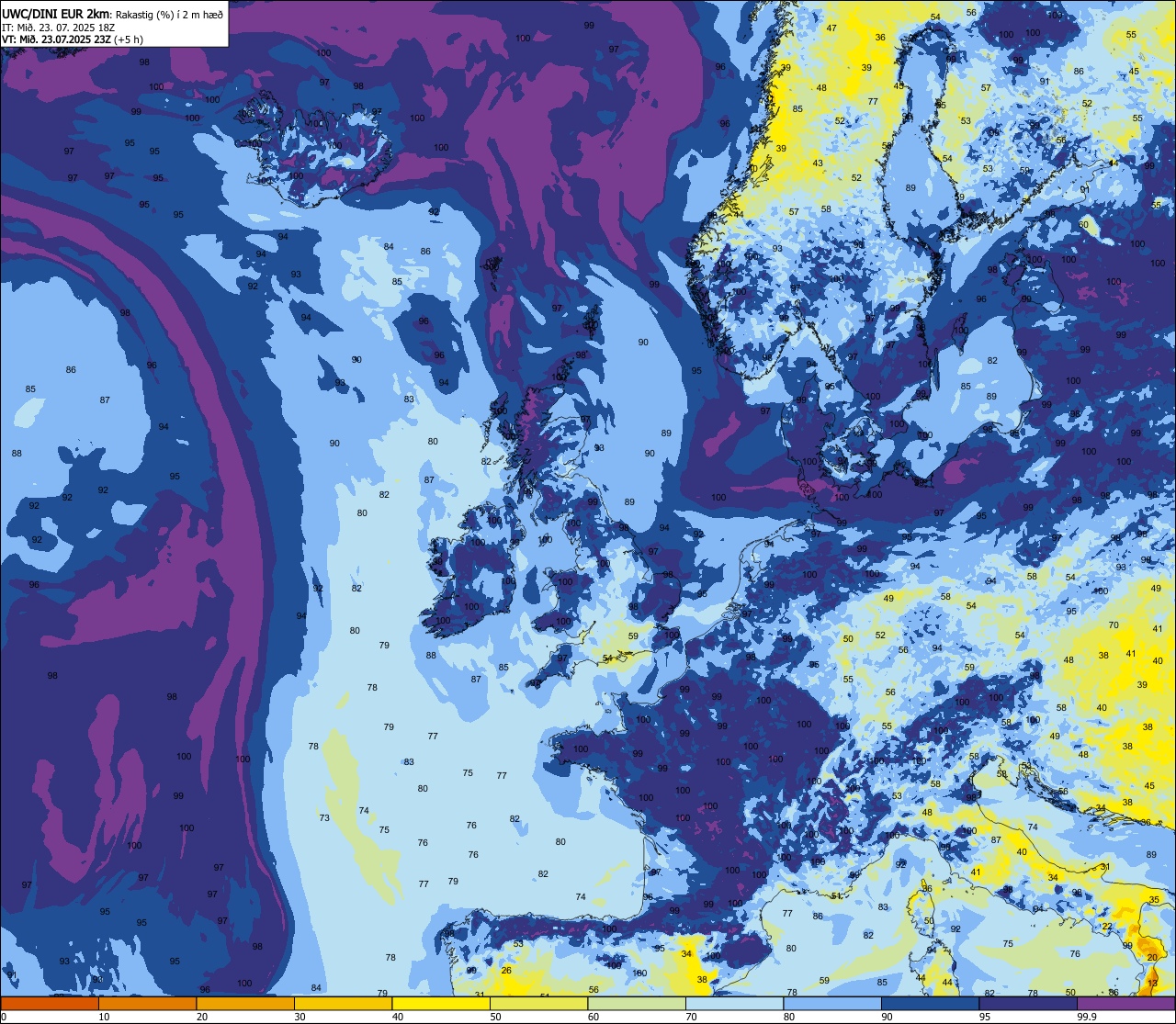Click the legend label "95" on the scale bar

985,1017
